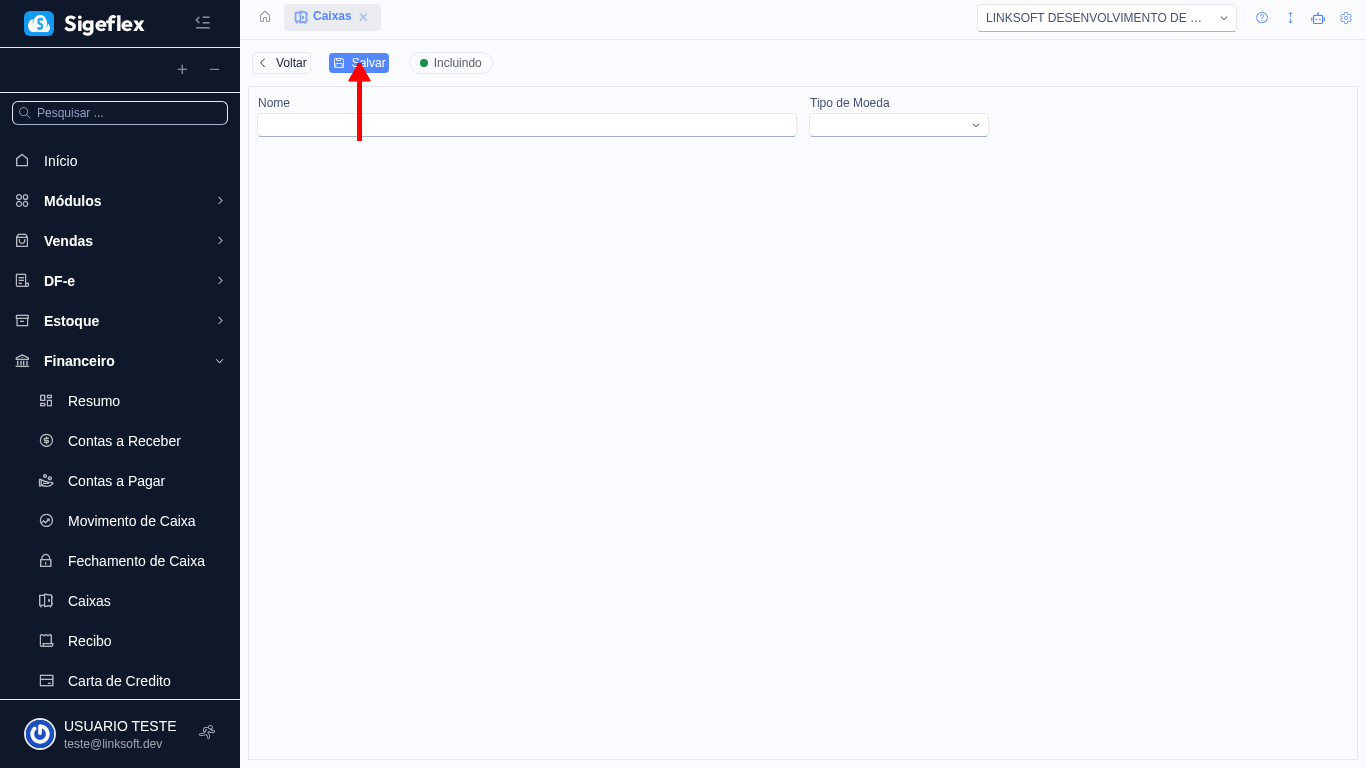
Task: Click the Voltar button
Action: [x=282, y=63]
